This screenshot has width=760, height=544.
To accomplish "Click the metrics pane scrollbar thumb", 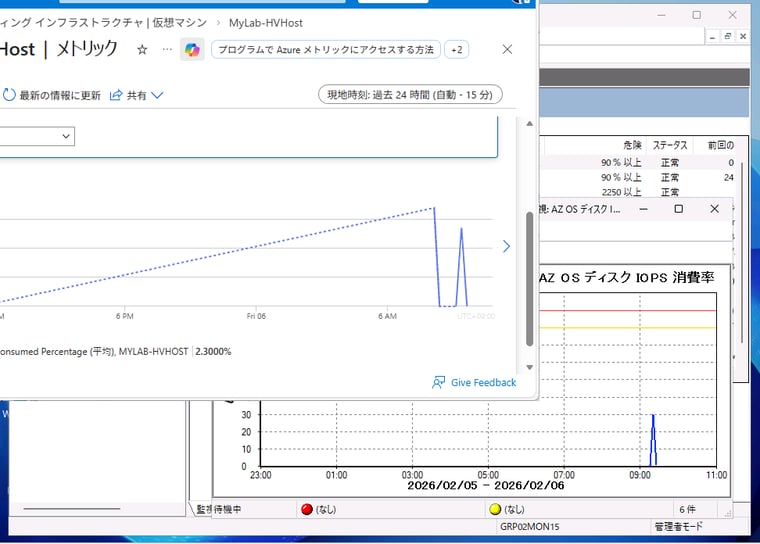I will tap(530, 279).
